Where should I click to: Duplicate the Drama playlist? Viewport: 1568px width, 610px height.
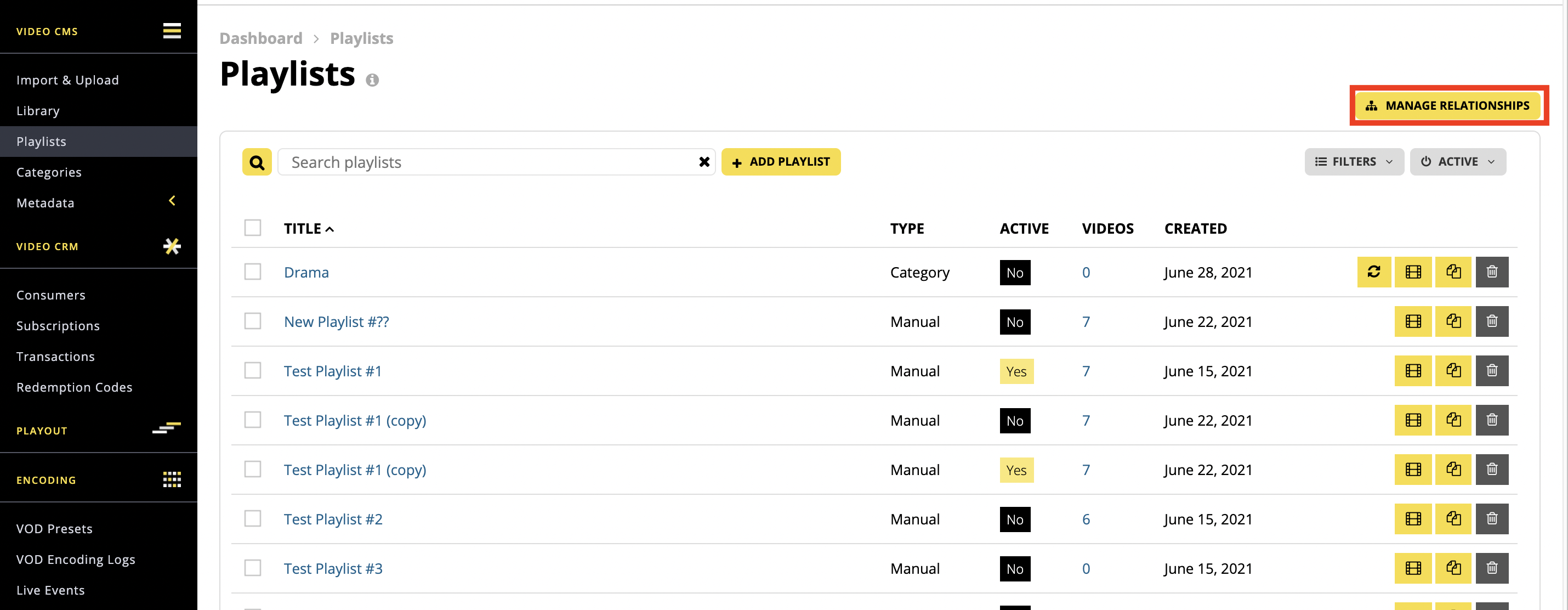(x=1453, y=272)
